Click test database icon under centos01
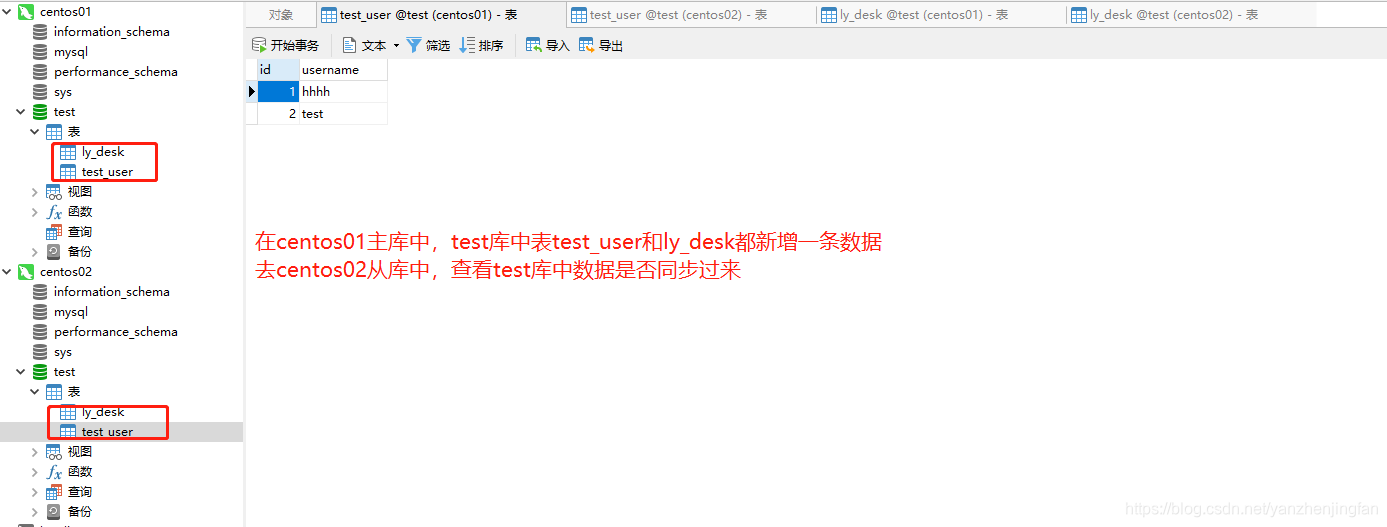This screenshot has width=1387, height=527. [40, 112]
